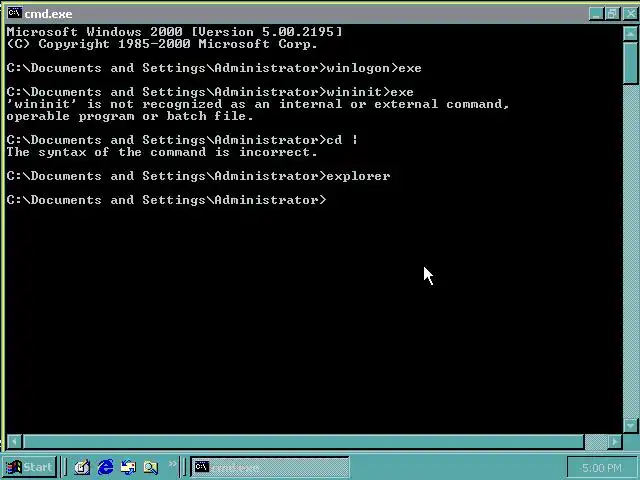
Task: Launch Internet Explorer from quick launch
Action: point(105,467)
